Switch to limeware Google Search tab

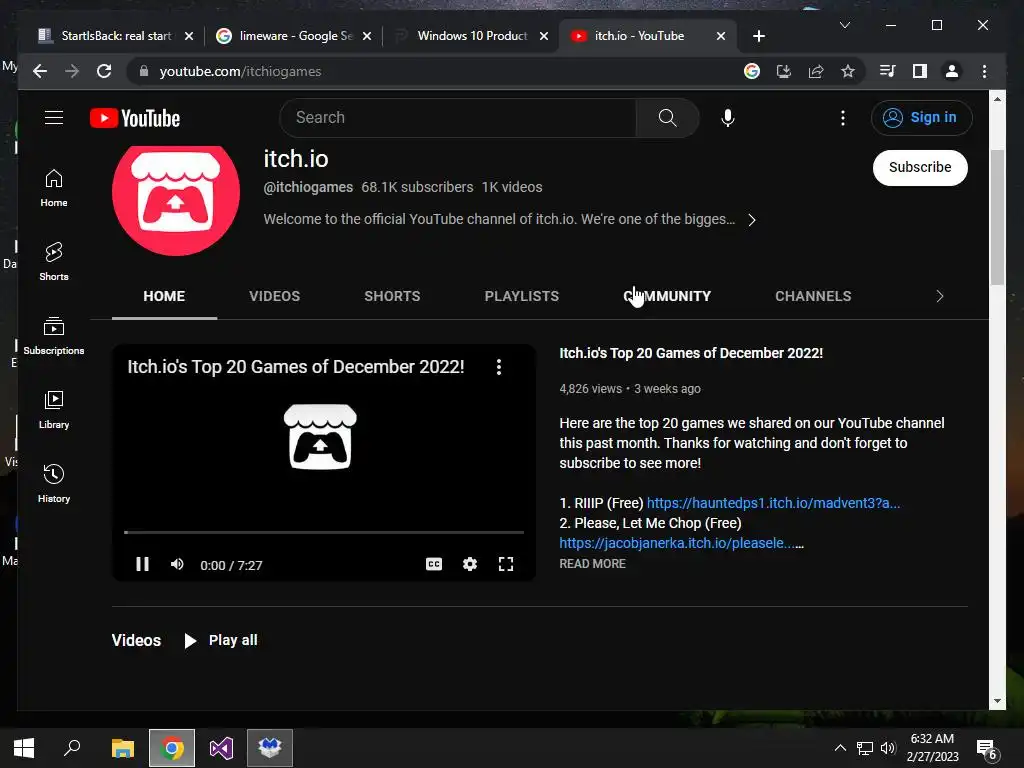pos(295,36)
